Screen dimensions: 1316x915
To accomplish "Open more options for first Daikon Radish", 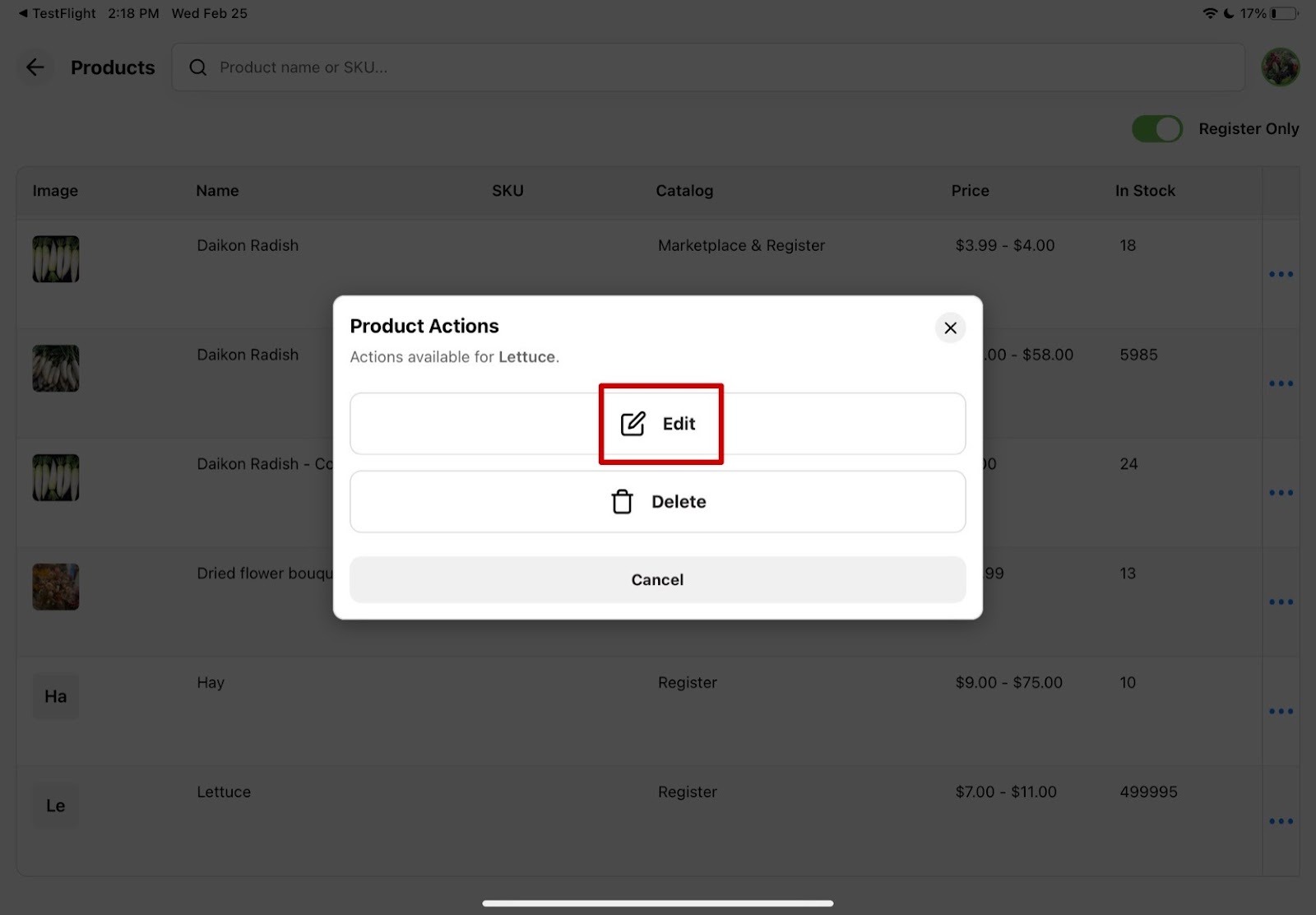I will pyautogui.click(x=1281, y=274).
